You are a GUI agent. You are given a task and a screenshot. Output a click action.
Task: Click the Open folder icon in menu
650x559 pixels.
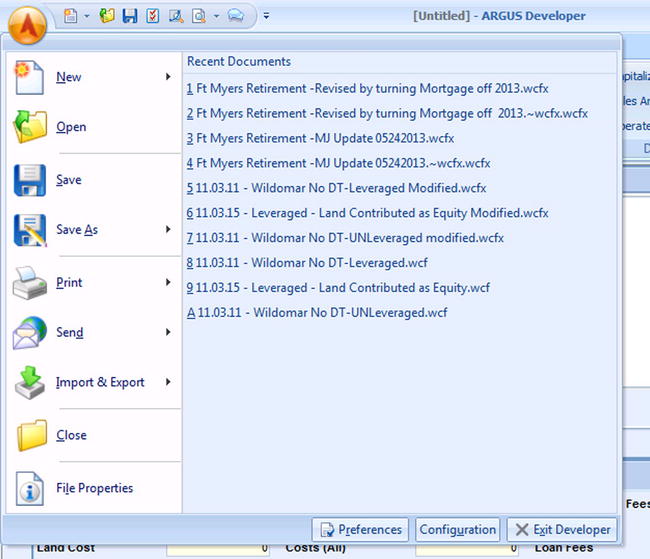30,127
